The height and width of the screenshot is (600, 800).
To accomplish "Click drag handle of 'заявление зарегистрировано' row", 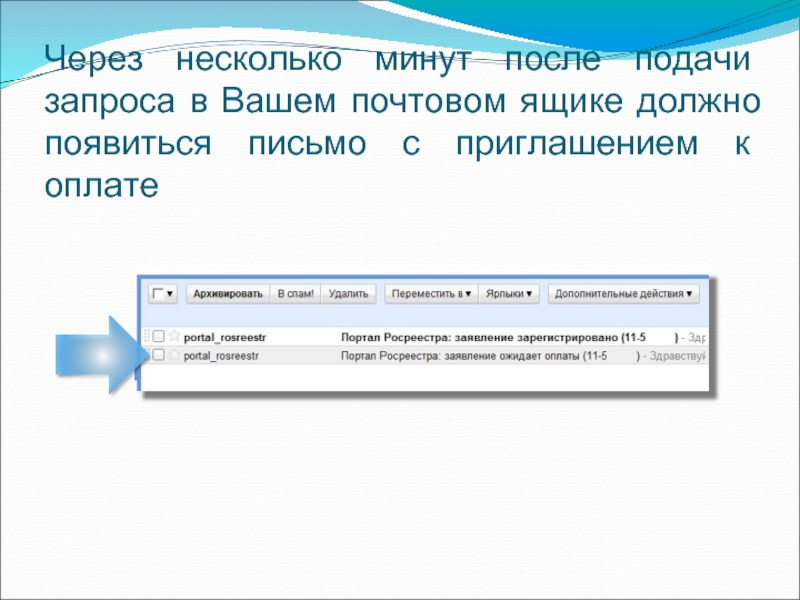I will pos(147,336).
